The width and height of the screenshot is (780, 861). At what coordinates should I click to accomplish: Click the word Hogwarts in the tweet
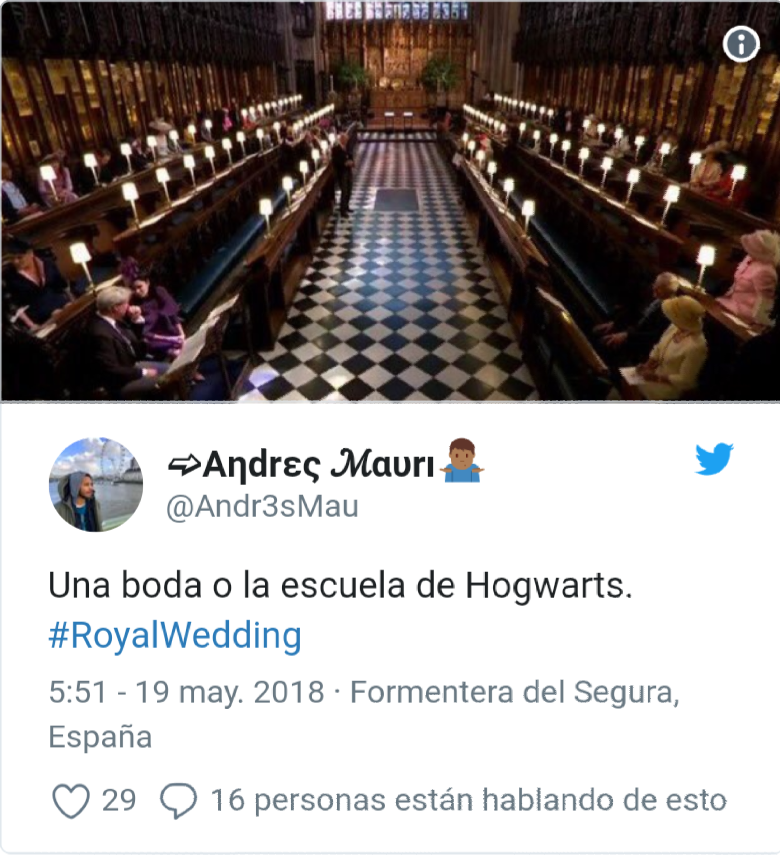point(549,585)
